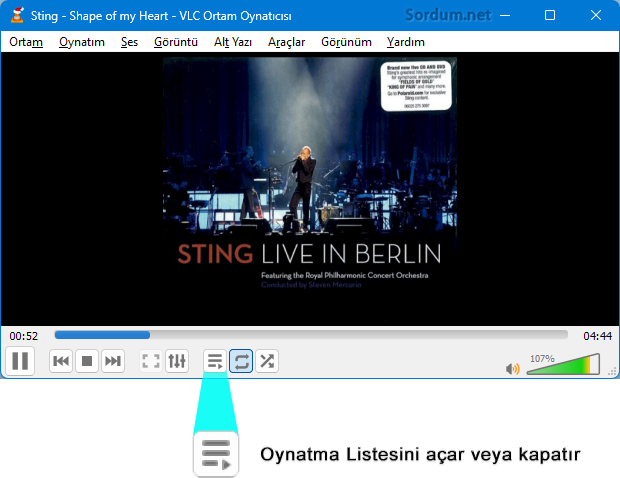Open extended settings and effects
Viewport: 620px width, 478px height.
(177, 361)
